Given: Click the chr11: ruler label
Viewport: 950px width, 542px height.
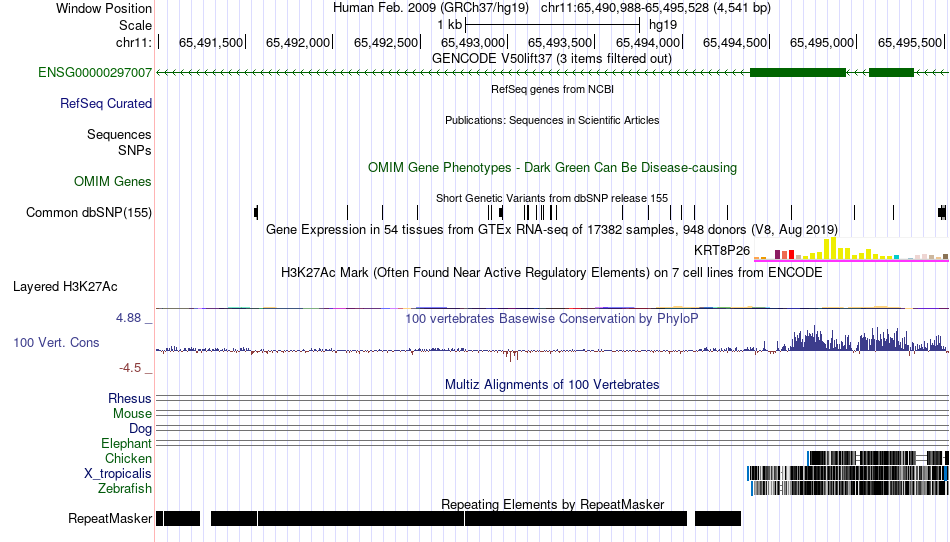Looking at the screenshot, I should click(134, 43).
